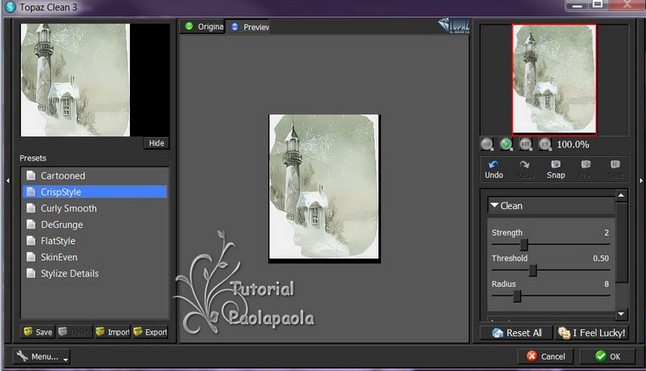Maximize the Topaz Clean window
The height and width of the screenshot is (371, 646).
pos(597,5)
